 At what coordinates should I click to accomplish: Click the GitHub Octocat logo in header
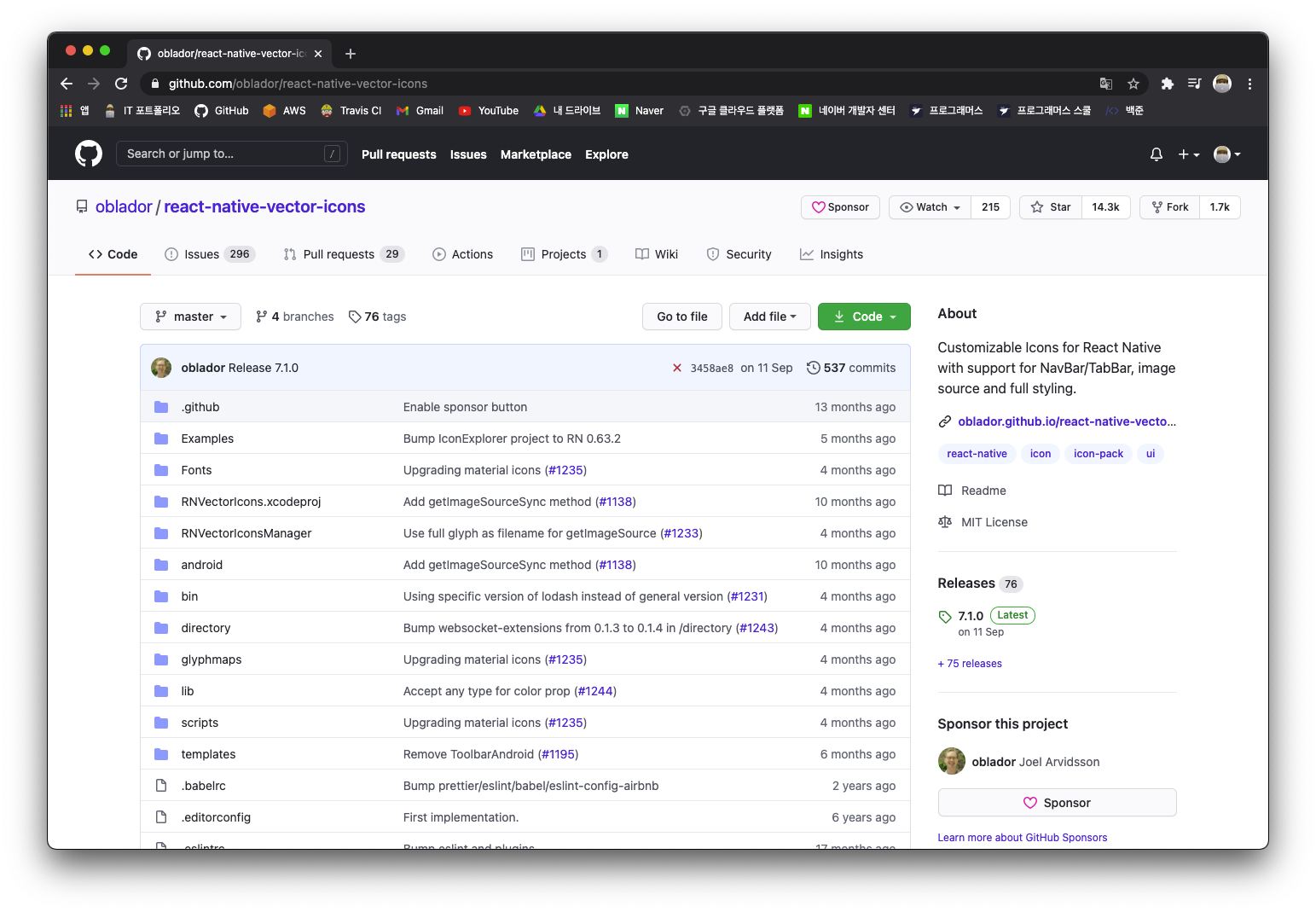pyautogui.click(x=89, y=154)
